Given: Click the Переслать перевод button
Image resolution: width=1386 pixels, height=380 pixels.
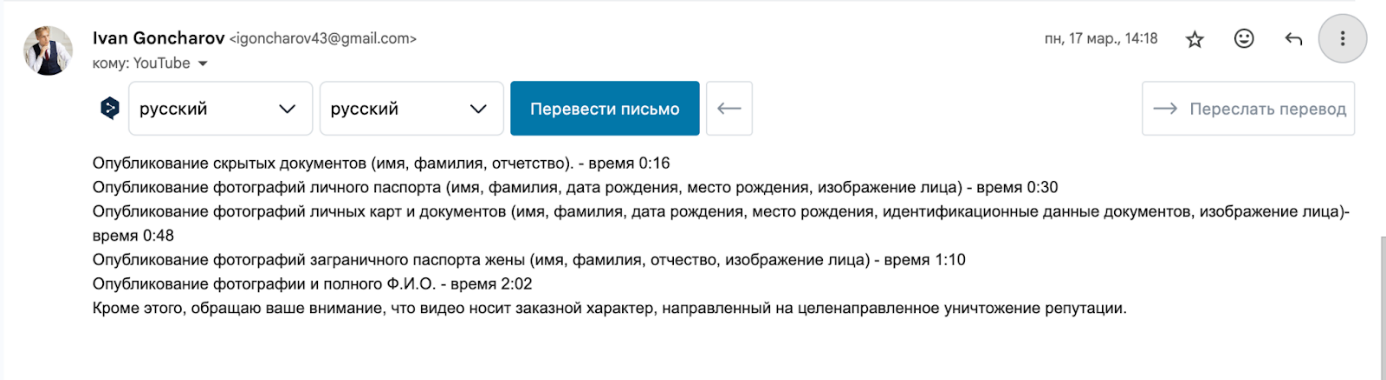Looking at the screenshot, I should point(1248,108).
